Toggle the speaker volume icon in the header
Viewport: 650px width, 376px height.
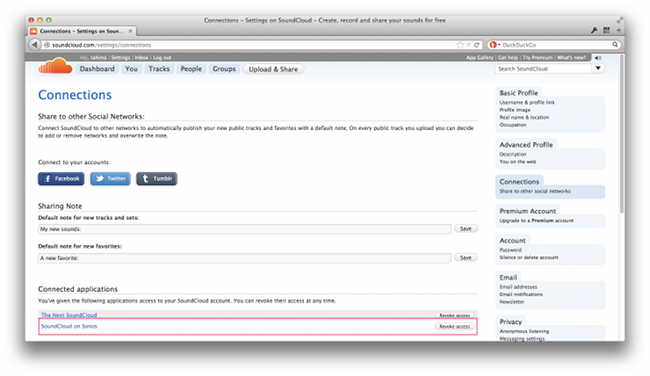pyautogui.click(x=598, y=58)
